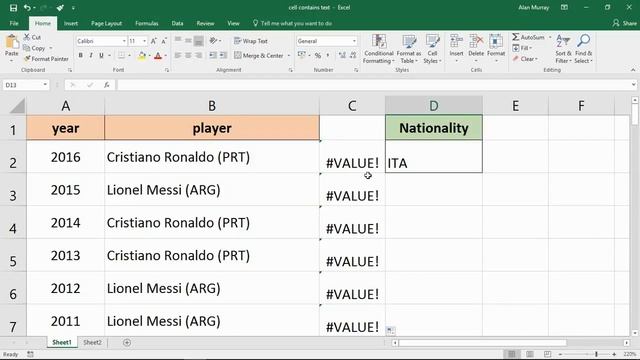The image size is (640, 360).
Task: Click the Save icon in quick access toolbar
Action: [x=13, y=8]
